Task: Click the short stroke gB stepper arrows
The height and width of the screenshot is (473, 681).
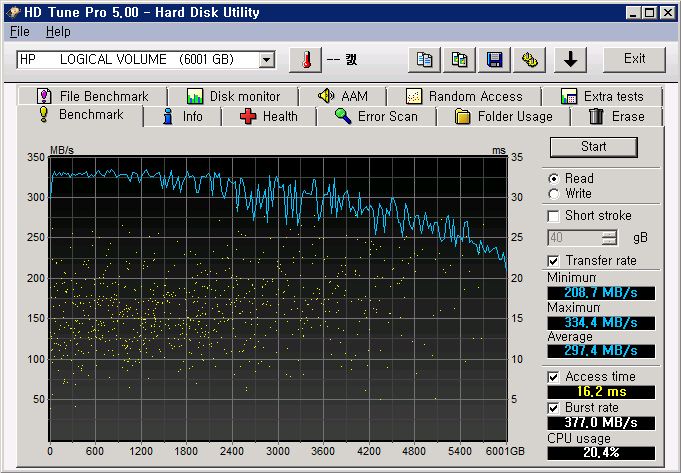Action: point(609,238)
